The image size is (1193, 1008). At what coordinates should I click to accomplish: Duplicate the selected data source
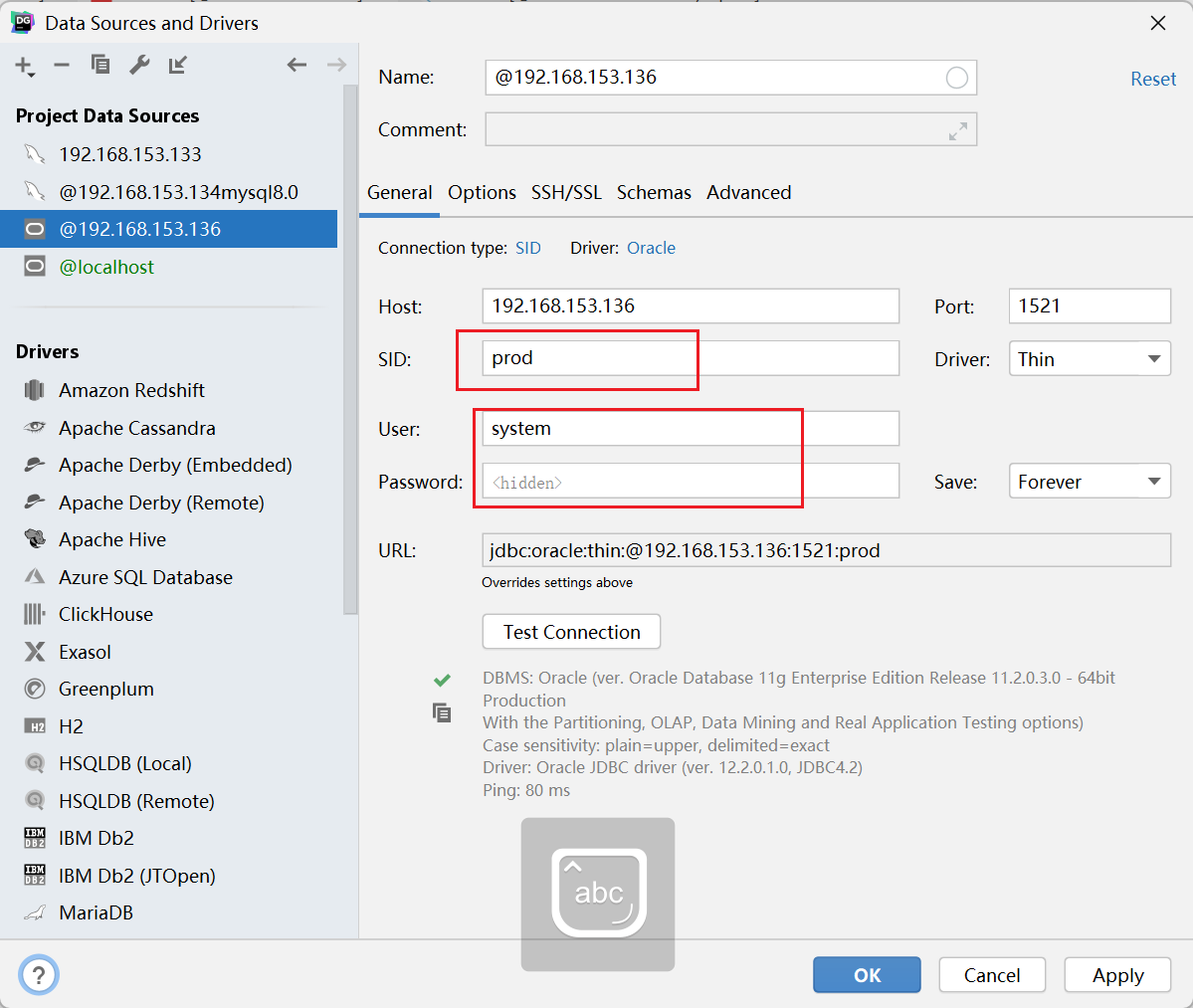(x=100, y=66)
